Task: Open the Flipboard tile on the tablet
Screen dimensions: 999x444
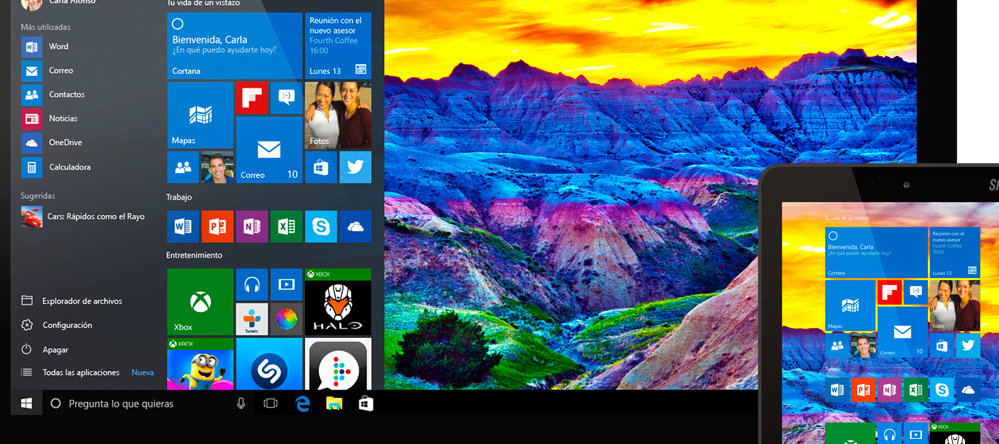Action: pyautogui.click(x=889, y=292)
